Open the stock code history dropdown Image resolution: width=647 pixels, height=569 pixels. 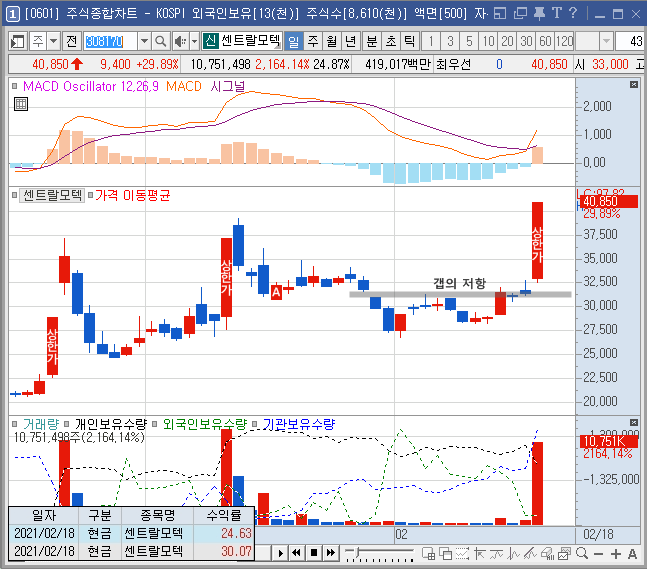(144, 41)
